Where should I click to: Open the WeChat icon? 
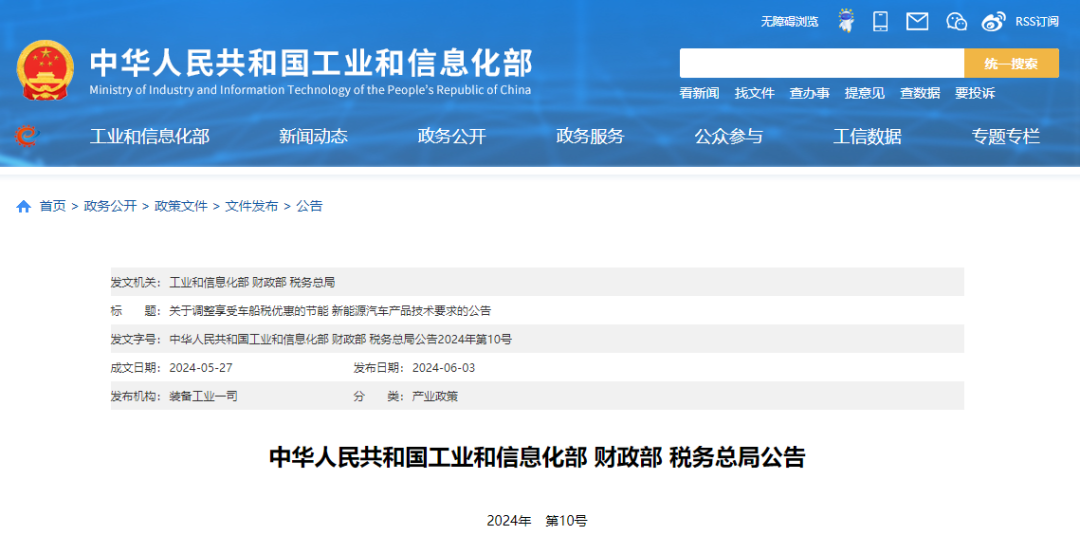(956, 21)
